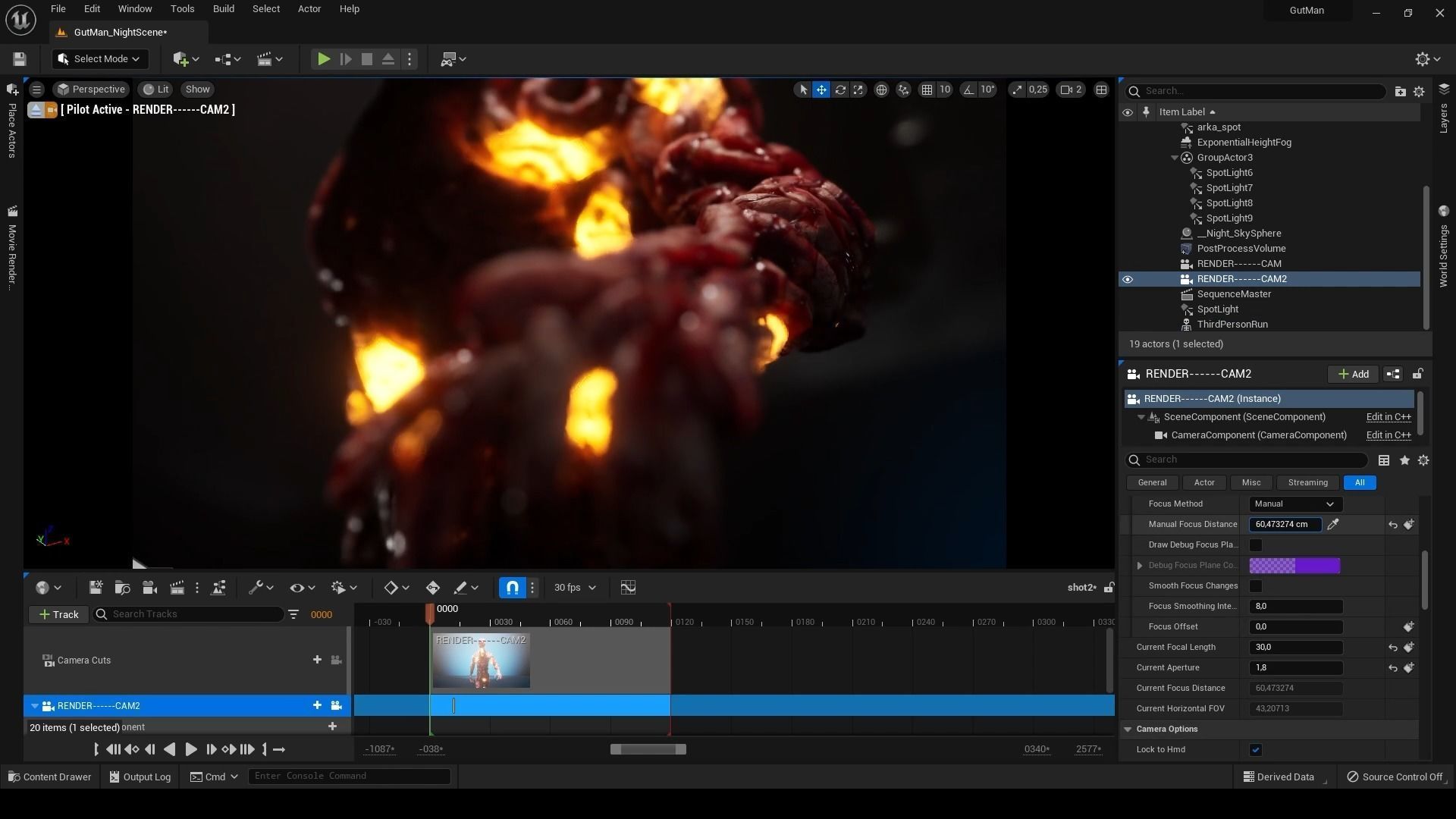Uncheck the Lock to Hmd checkbox

pos(1256,750)
